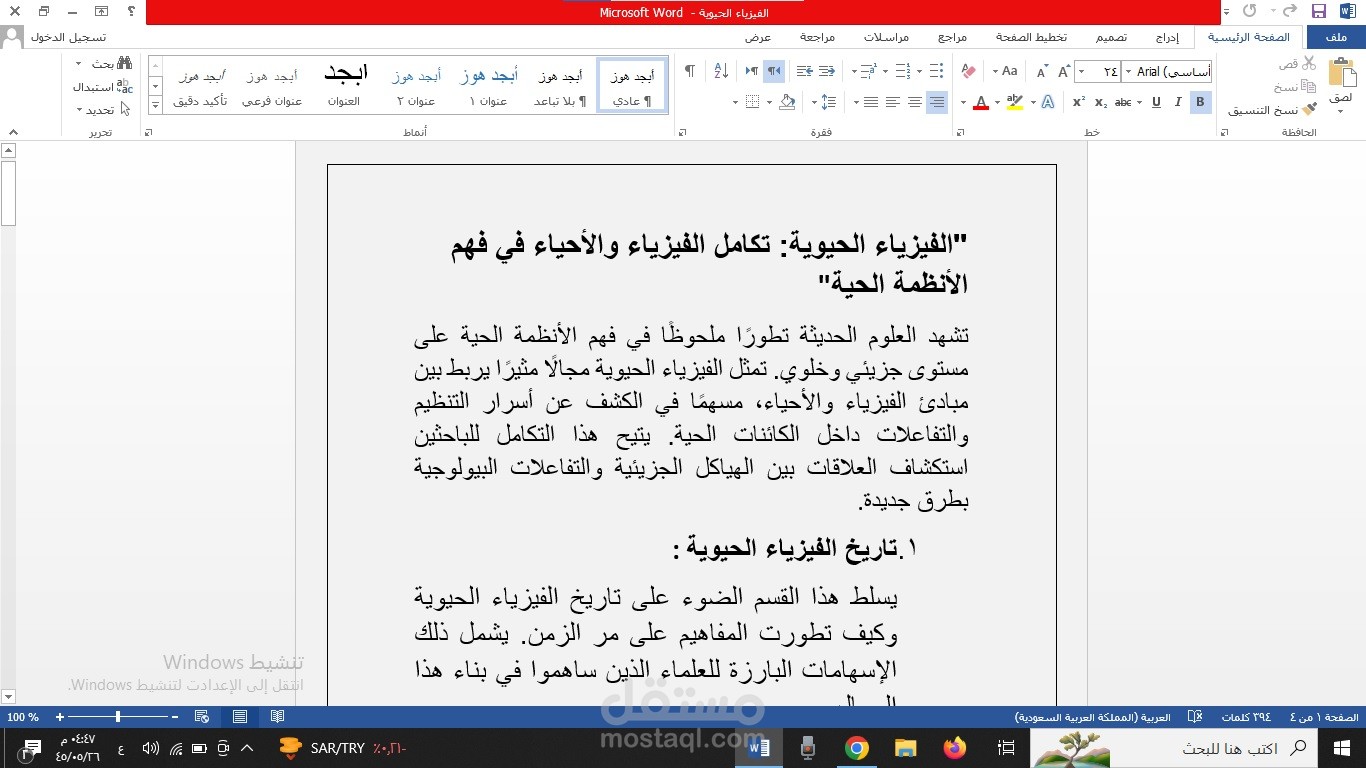The image size is (1366, 768).
Task: Apply paragraph shading paint bucket
Action: [788, 102]
